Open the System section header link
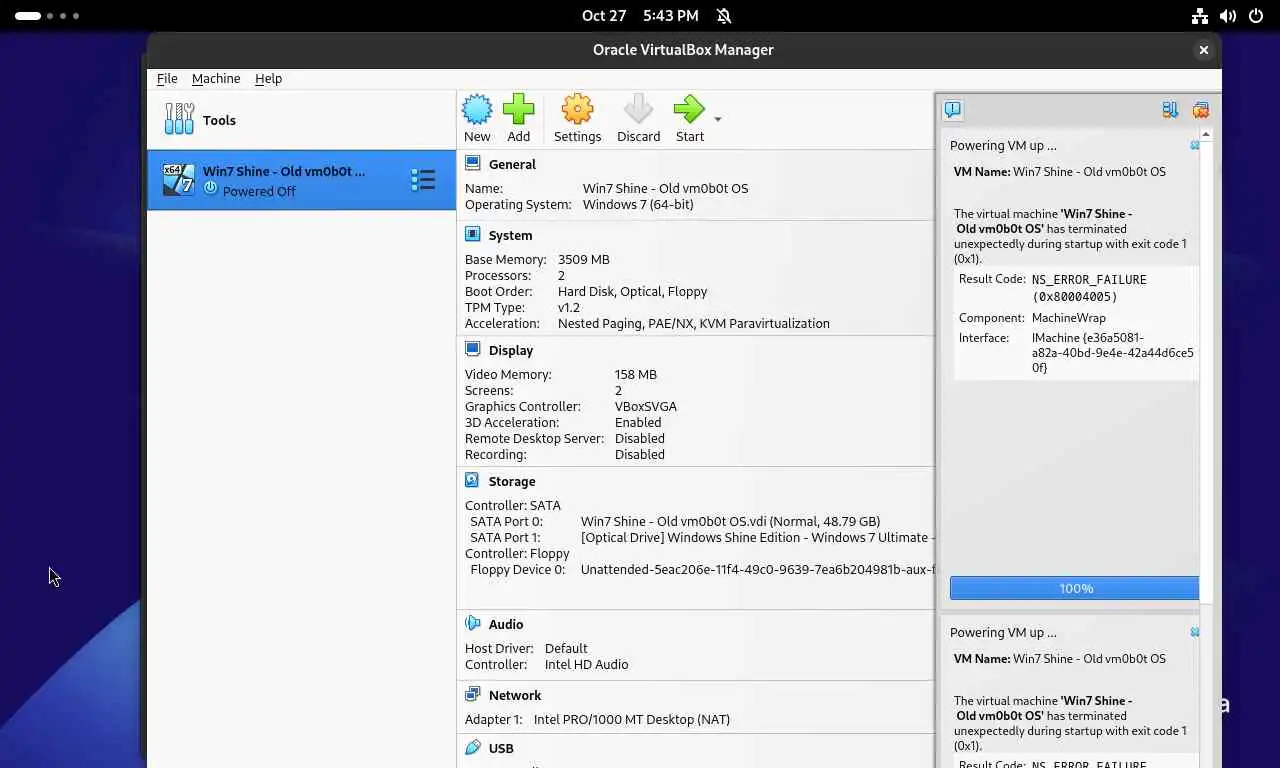The height and width of the screenshot is (768, 1280). tap(510, 235)
